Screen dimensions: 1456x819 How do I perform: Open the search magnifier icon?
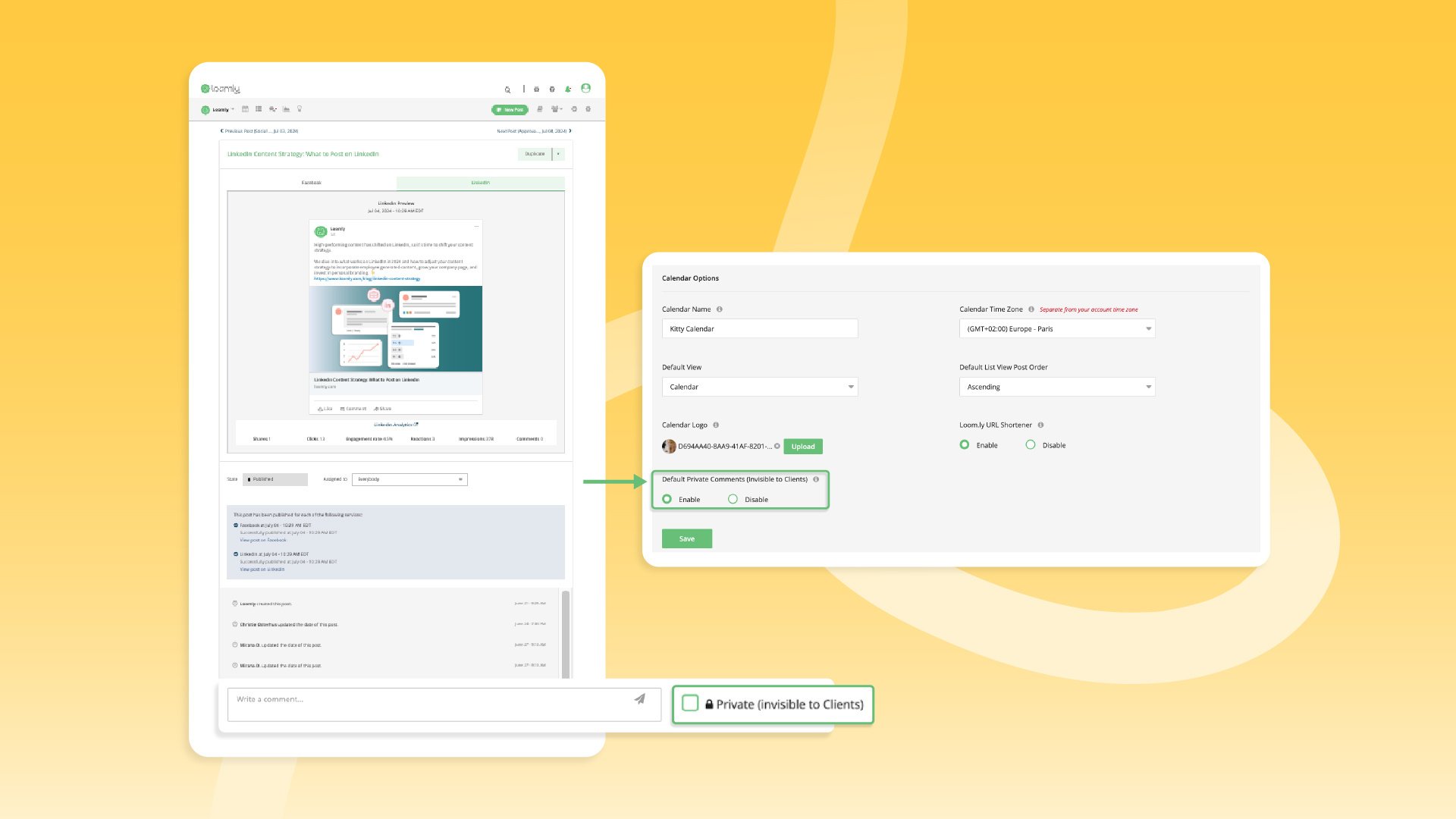[x=507, y=89]
